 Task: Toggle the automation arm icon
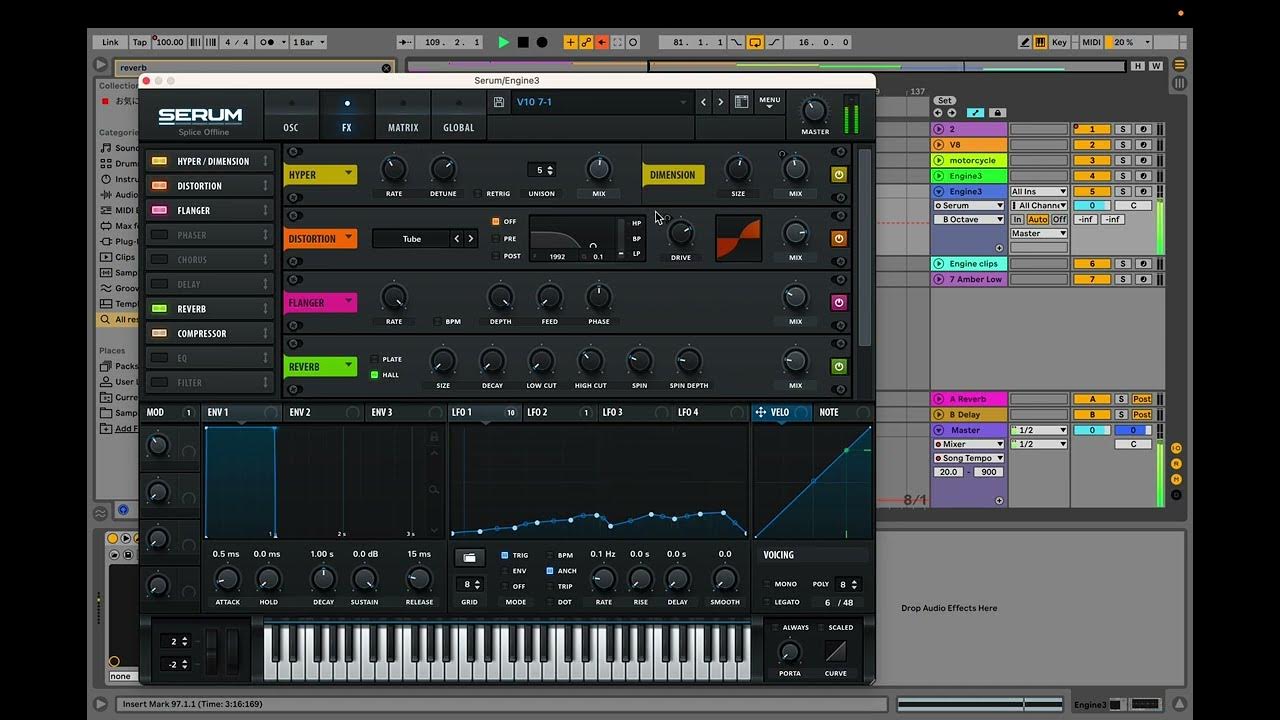(586, 42)
